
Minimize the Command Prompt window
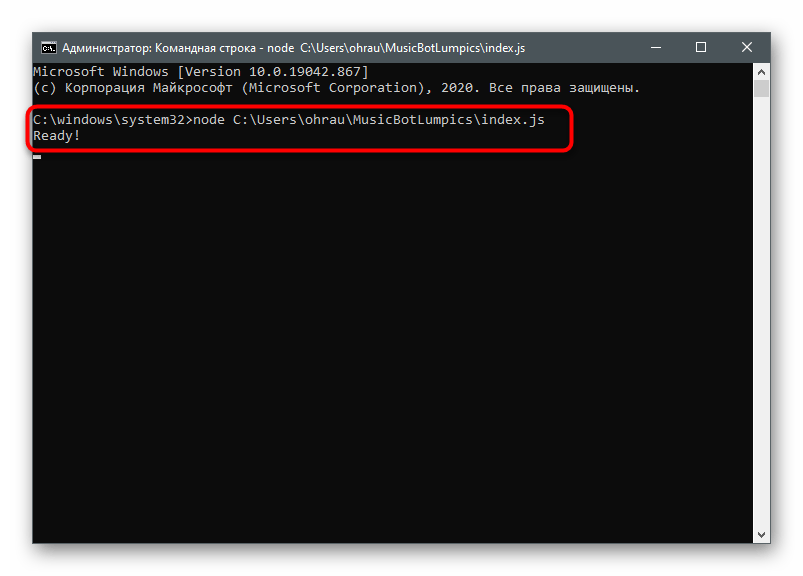tap(656, 47)
